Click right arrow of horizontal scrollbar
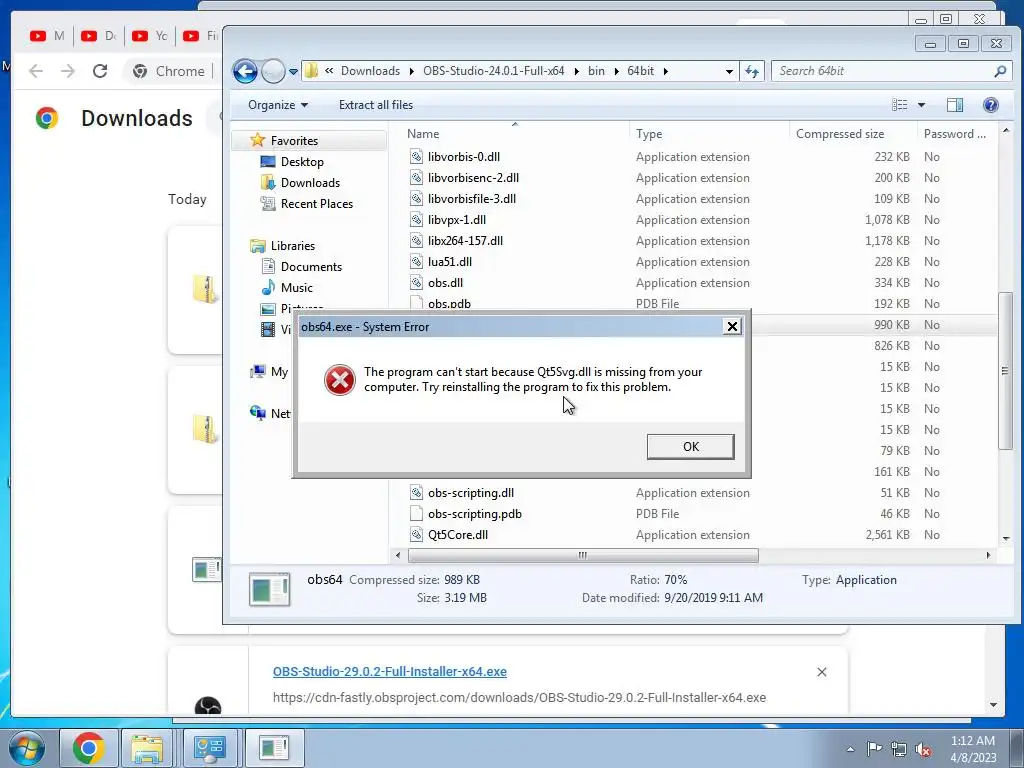The image size is (1024, 768). click(x=988, y=555)
